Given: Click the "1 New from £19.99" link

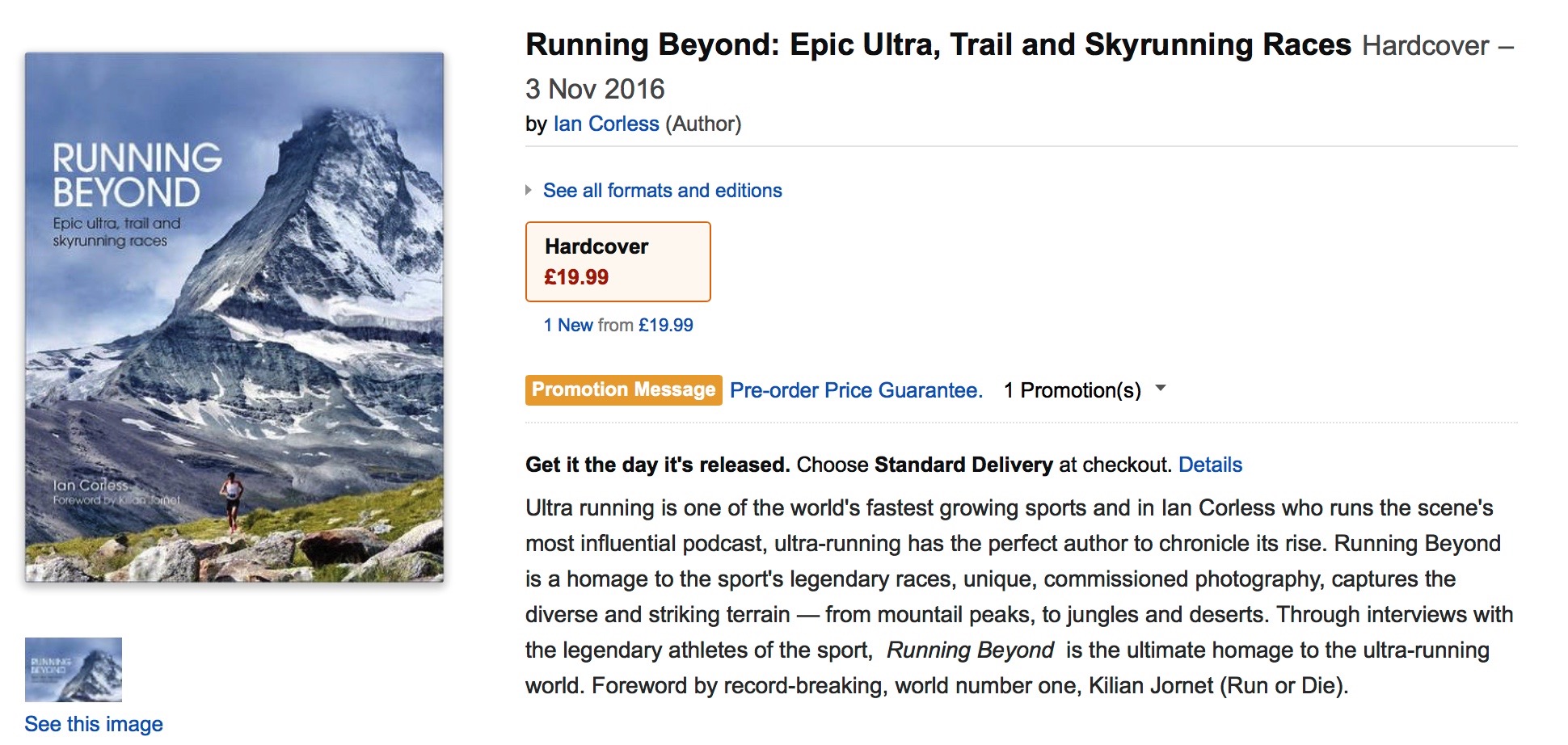Looking at the screenshot, I should [618, 325].
